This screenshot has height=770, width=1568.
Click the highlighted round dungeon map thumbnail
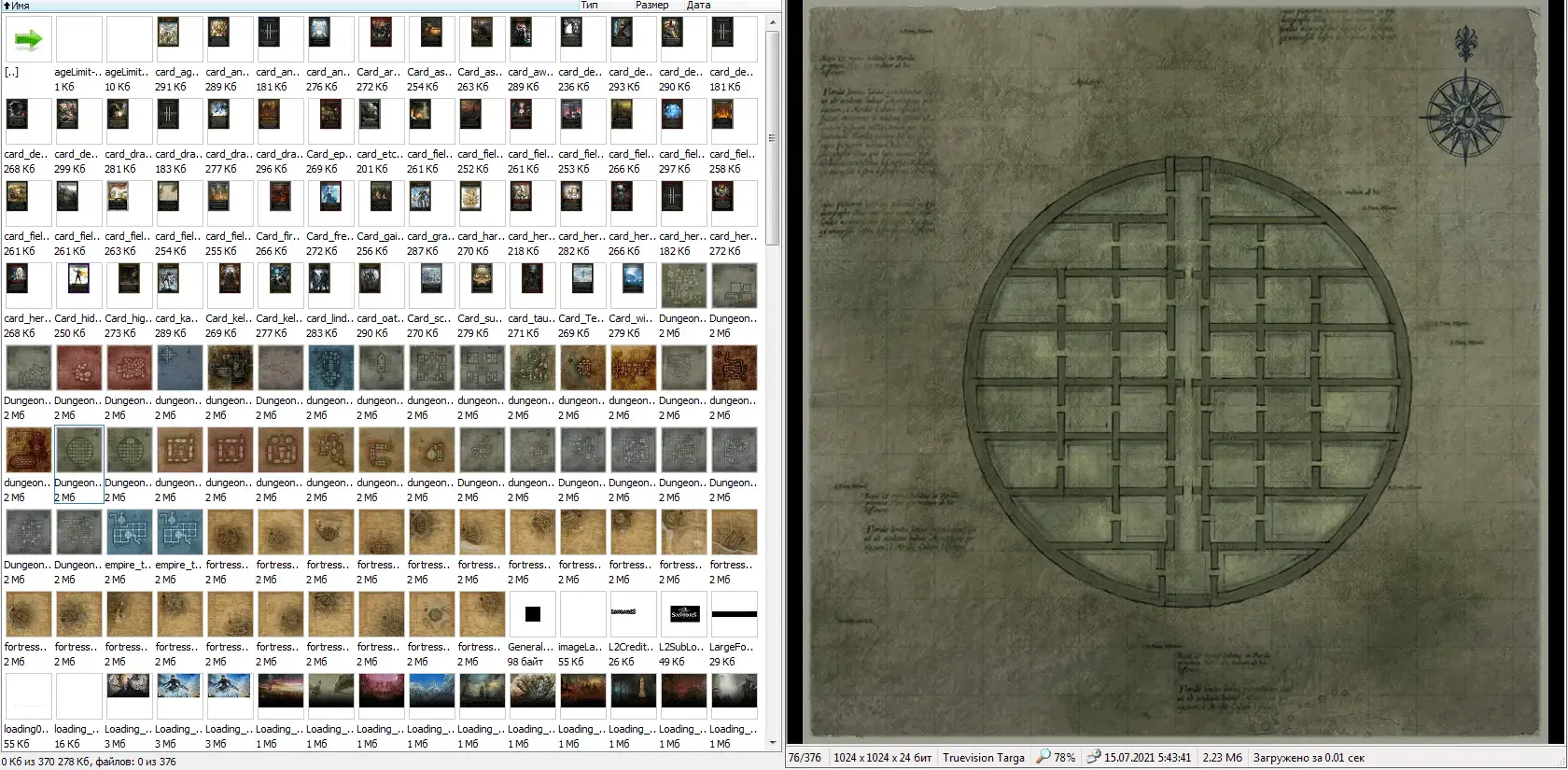coord(79,451)
